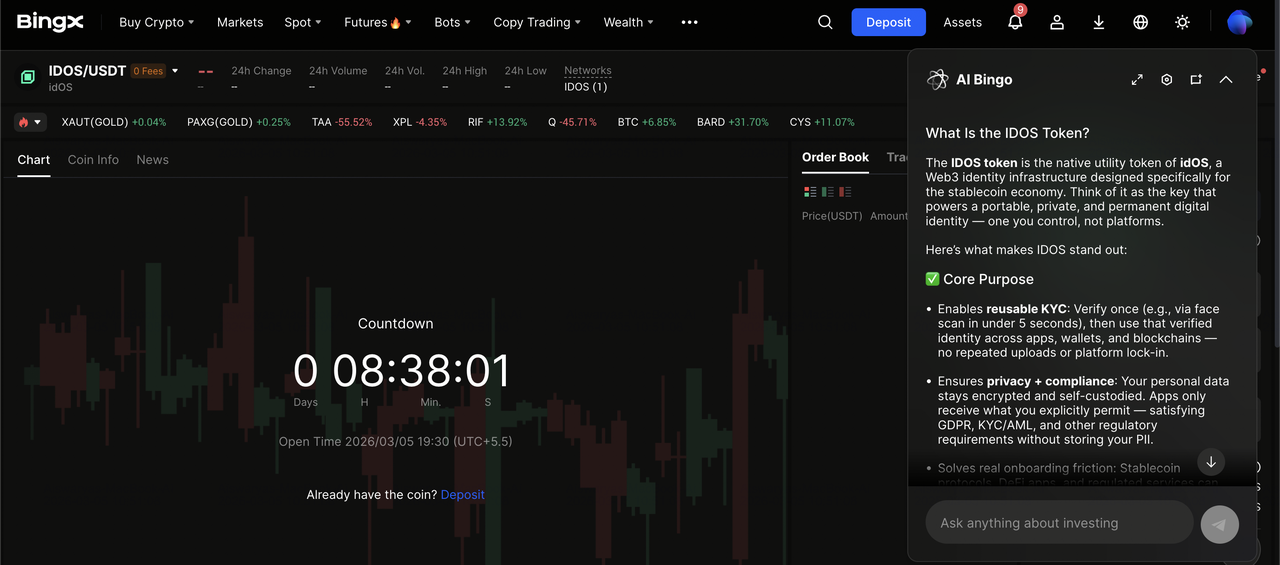Toggle light/dark theme sun icon
Screen dimensions: 1280x565
point(1183,22)
